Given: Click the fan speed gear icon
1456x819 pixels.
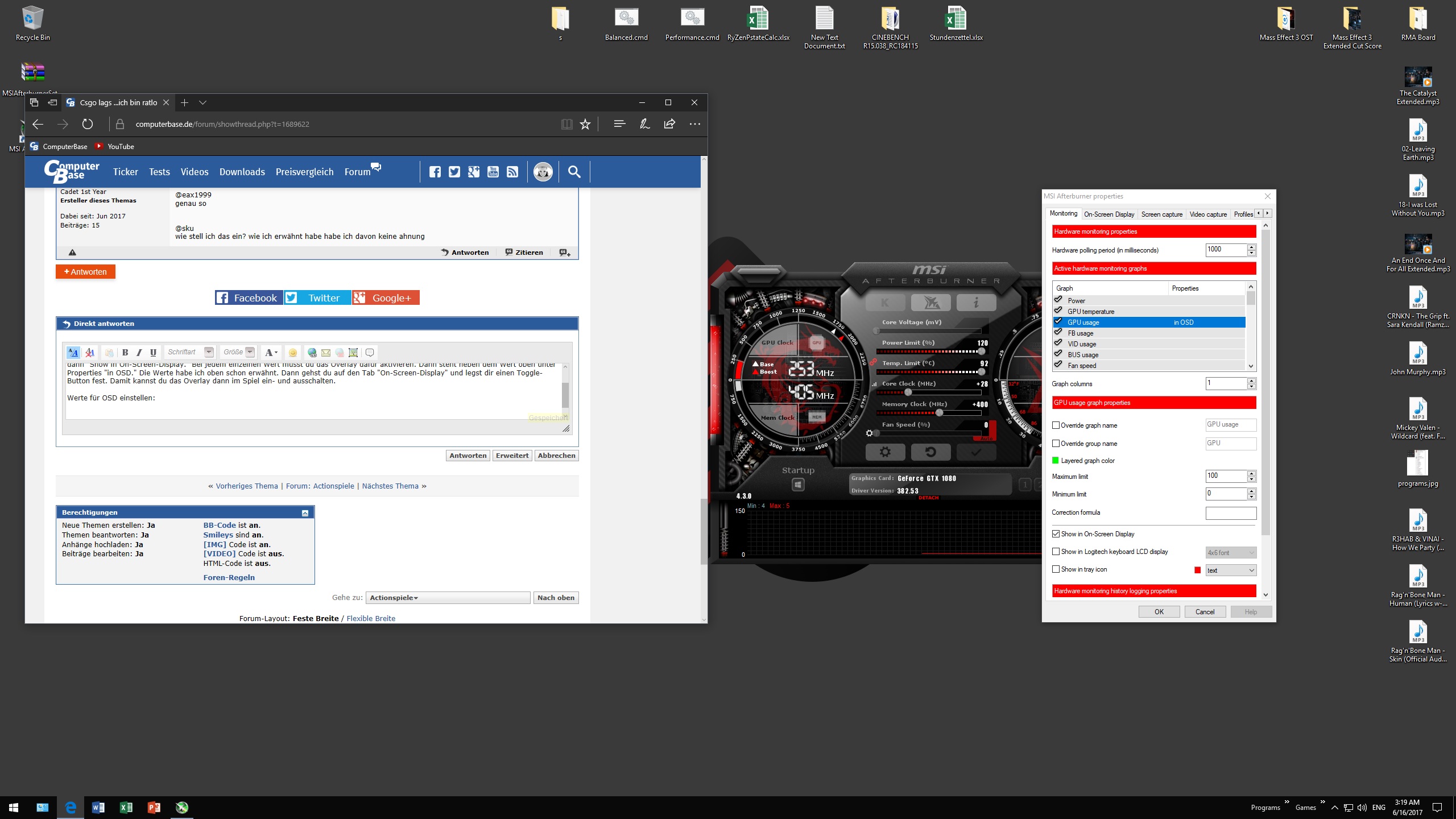Looking at the screenshot, I should (x=869, y=433).
